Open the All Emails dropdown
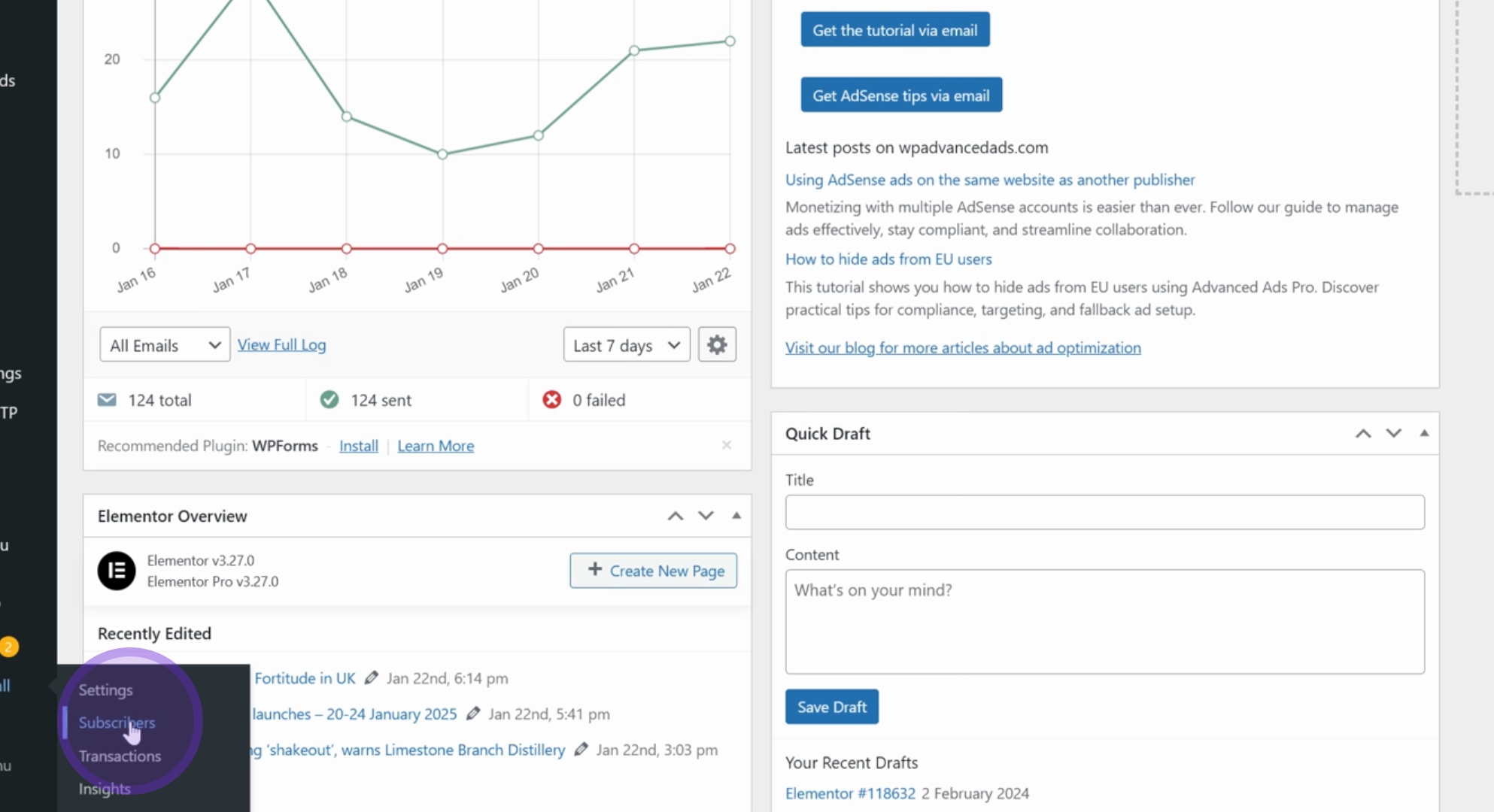The image size is (1494, 812). coord(165,344)
